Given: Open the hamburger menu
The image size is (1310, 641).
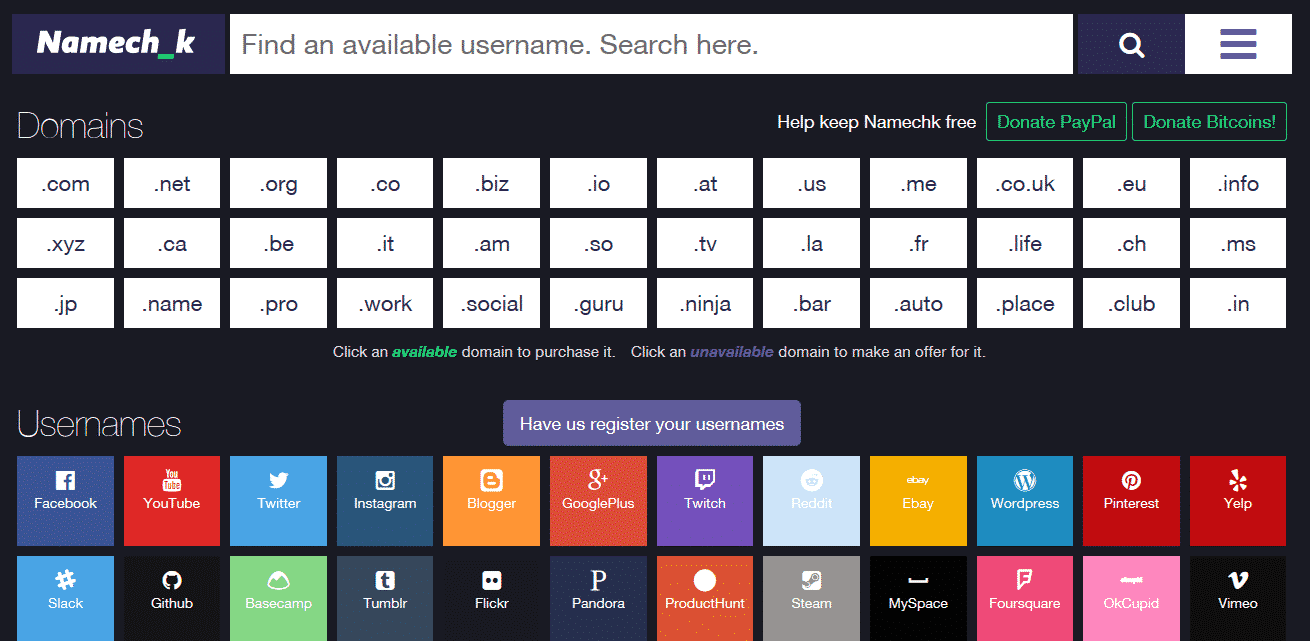Looking at the screenshot, I should 1237,43.
